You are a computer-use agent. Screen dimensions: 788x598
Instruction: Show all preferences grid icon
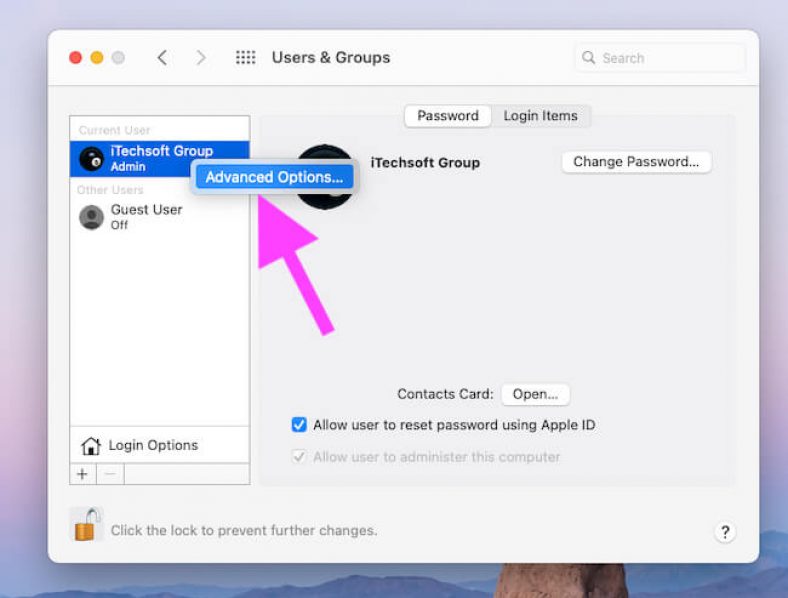click(x=246, y=57)
